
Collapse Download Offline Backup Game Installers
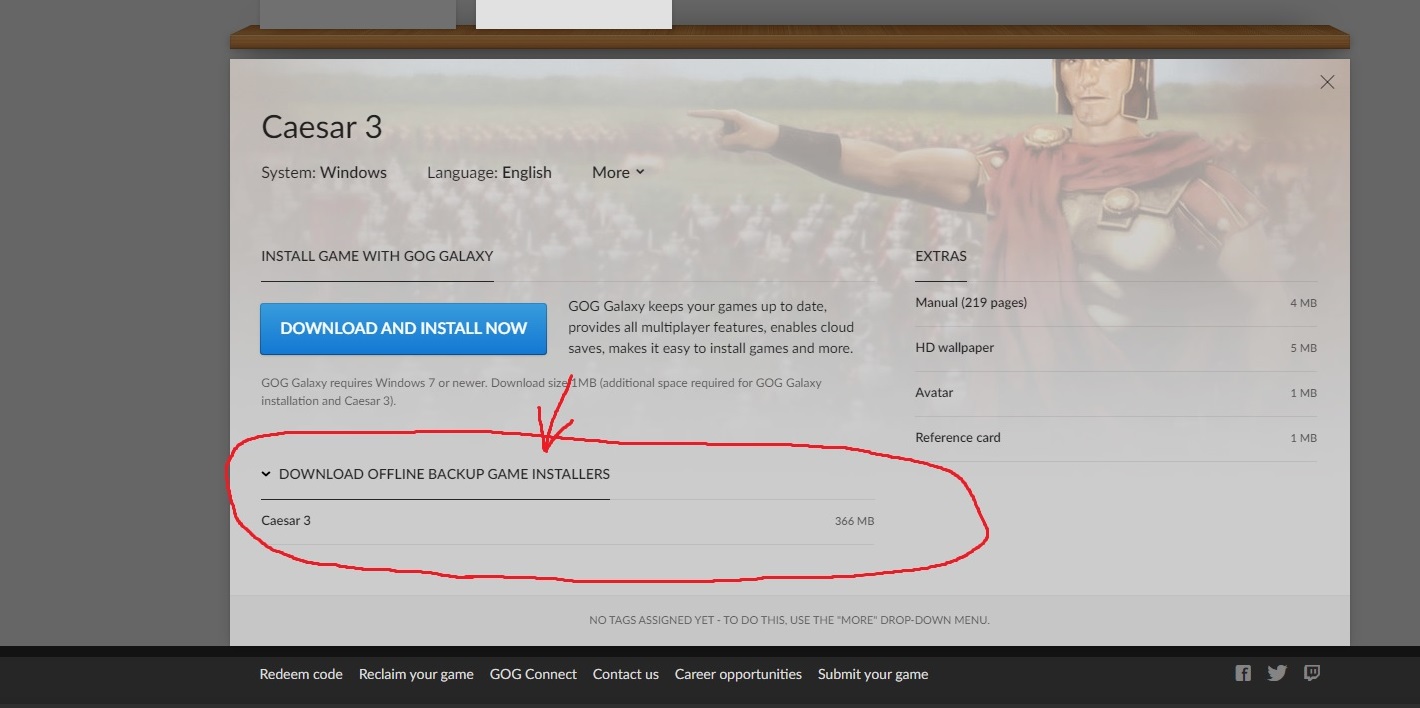point(435,474)
